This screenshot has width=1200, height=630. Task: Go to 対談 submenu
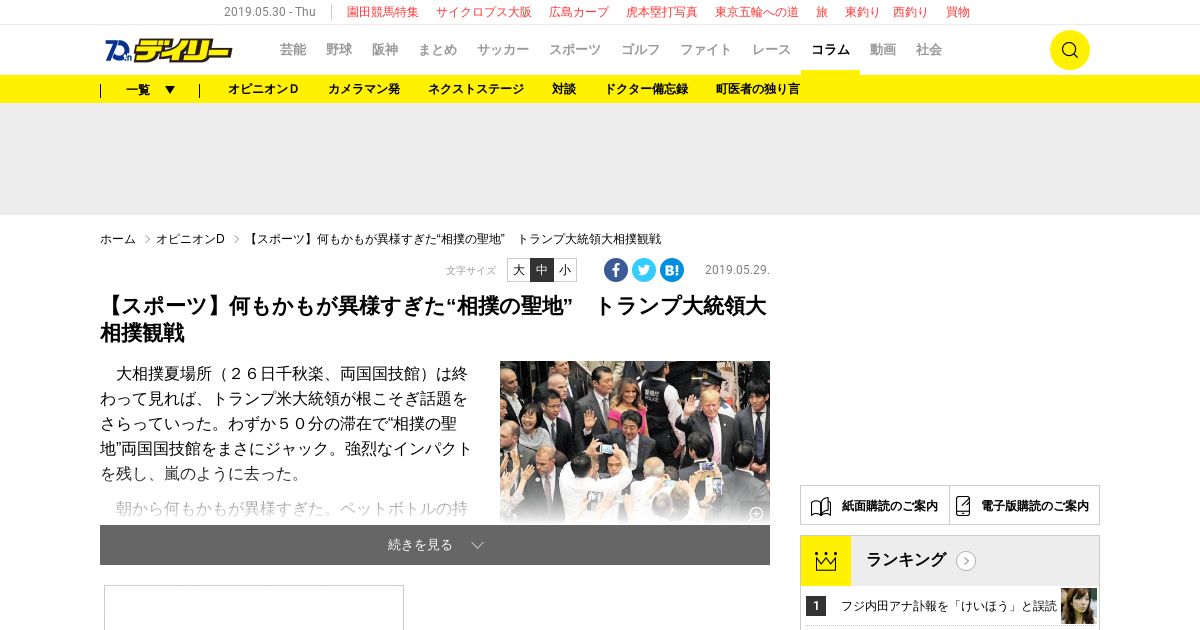[564, 89]
